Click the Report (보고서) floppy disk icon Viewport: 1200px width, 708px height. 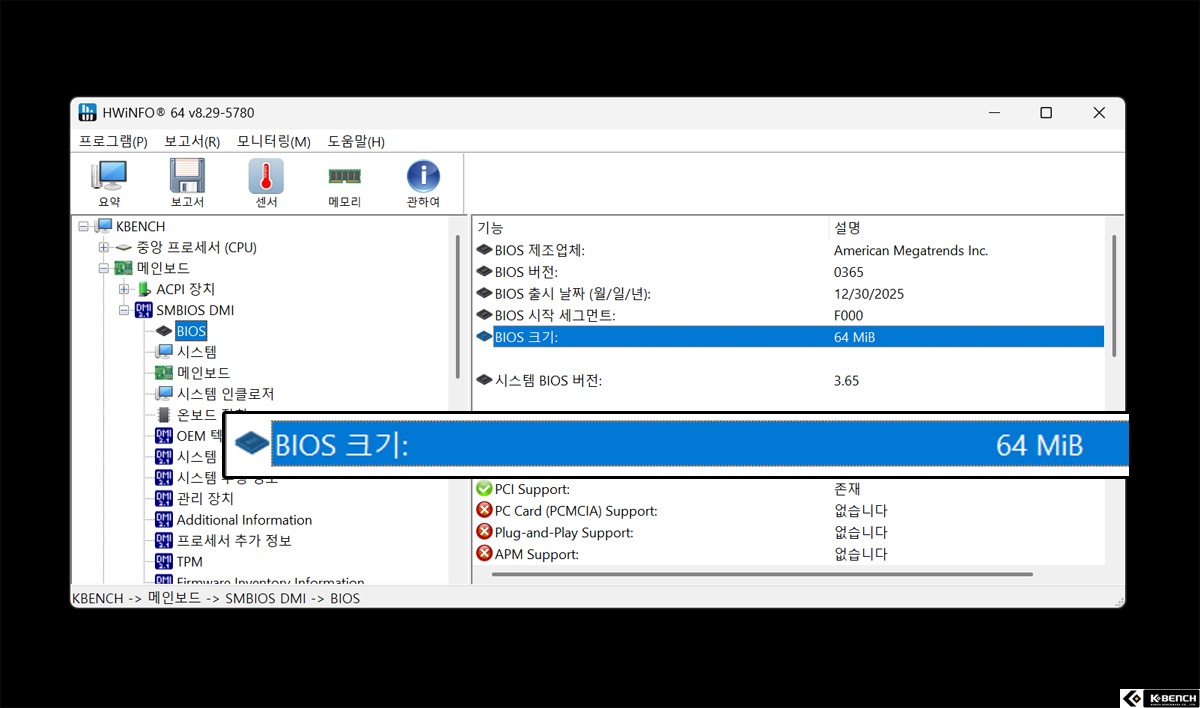pyautogui.click(x=187, y=184)
